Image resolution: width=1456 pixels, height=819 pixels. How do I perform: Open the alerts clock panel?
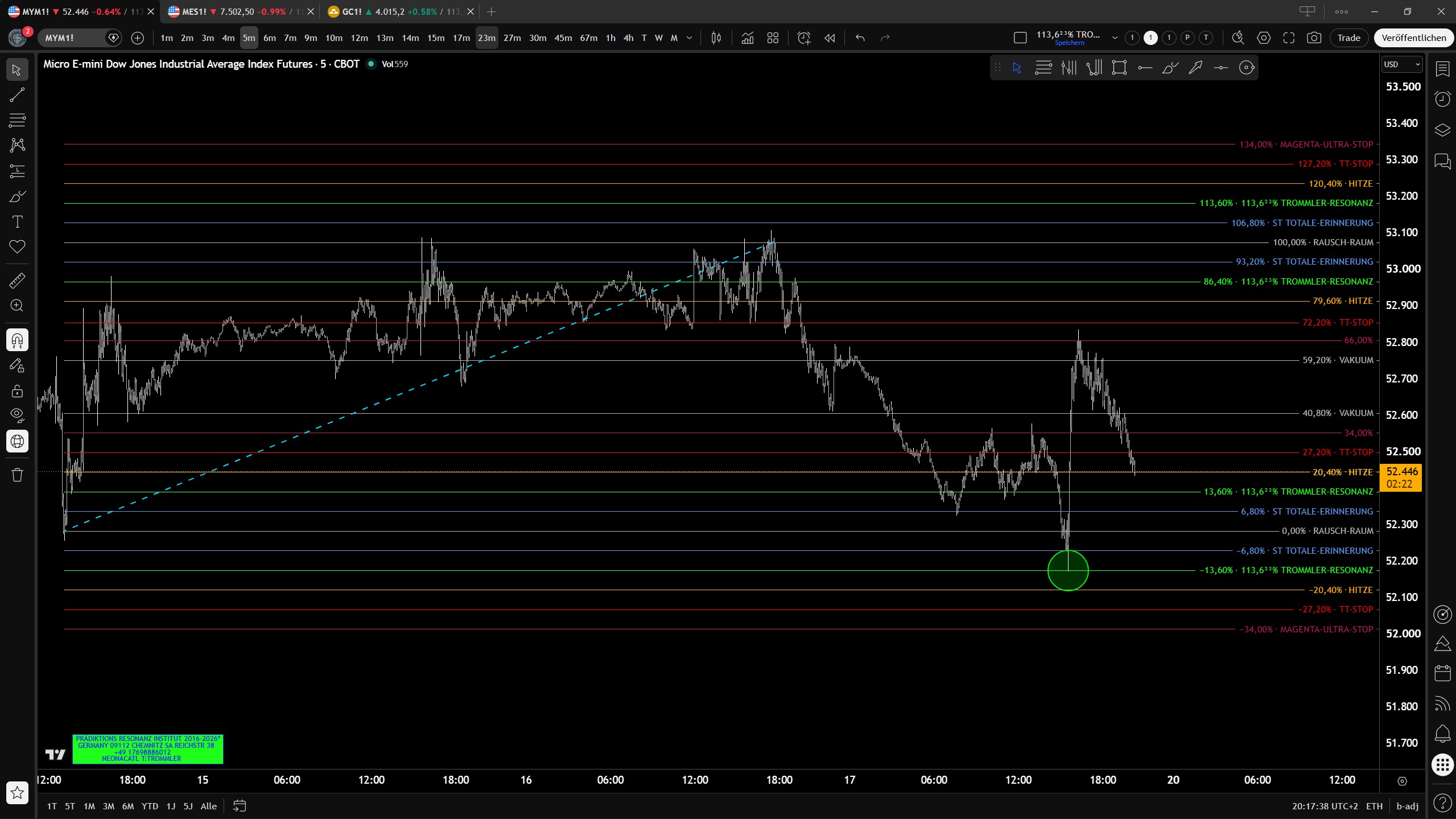point(1442,99)
